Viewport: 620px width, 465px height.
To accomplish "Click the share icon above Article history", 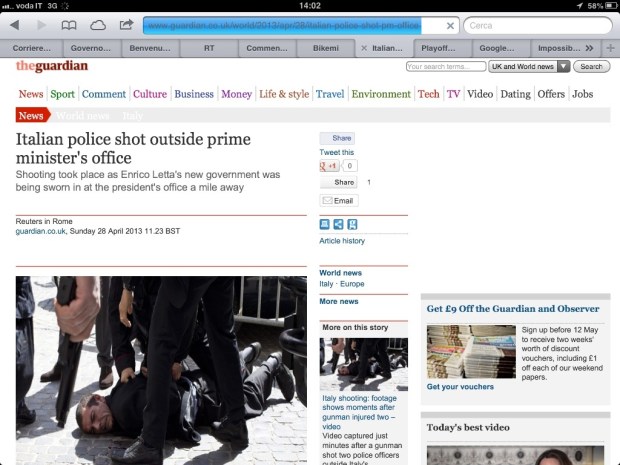I will click(x=338, y=225).
